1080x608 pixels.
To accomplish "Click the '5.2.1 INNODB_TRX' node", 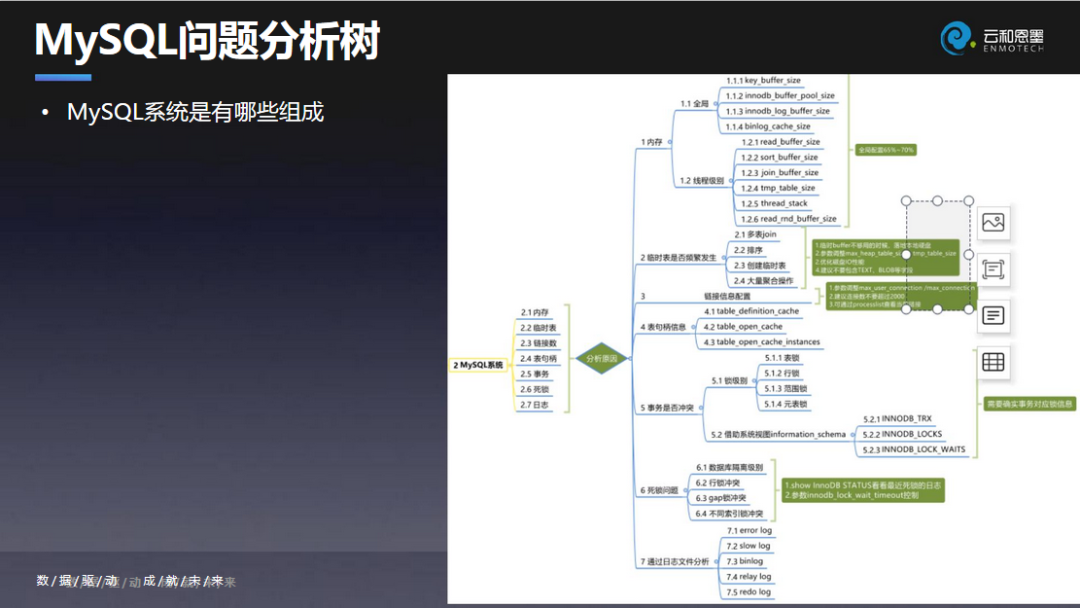I will pos(897,419).
